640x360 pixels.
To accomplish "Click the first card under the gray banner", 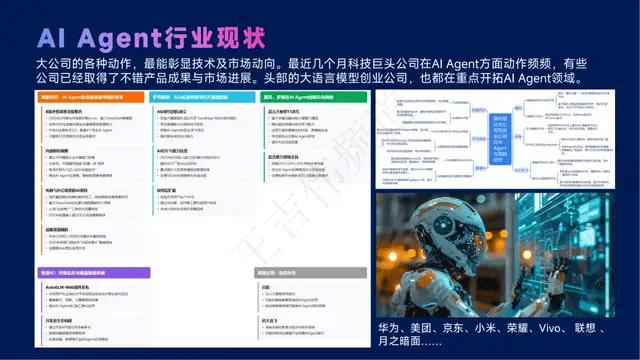I will pyautogui.click(x=312, y=297).
